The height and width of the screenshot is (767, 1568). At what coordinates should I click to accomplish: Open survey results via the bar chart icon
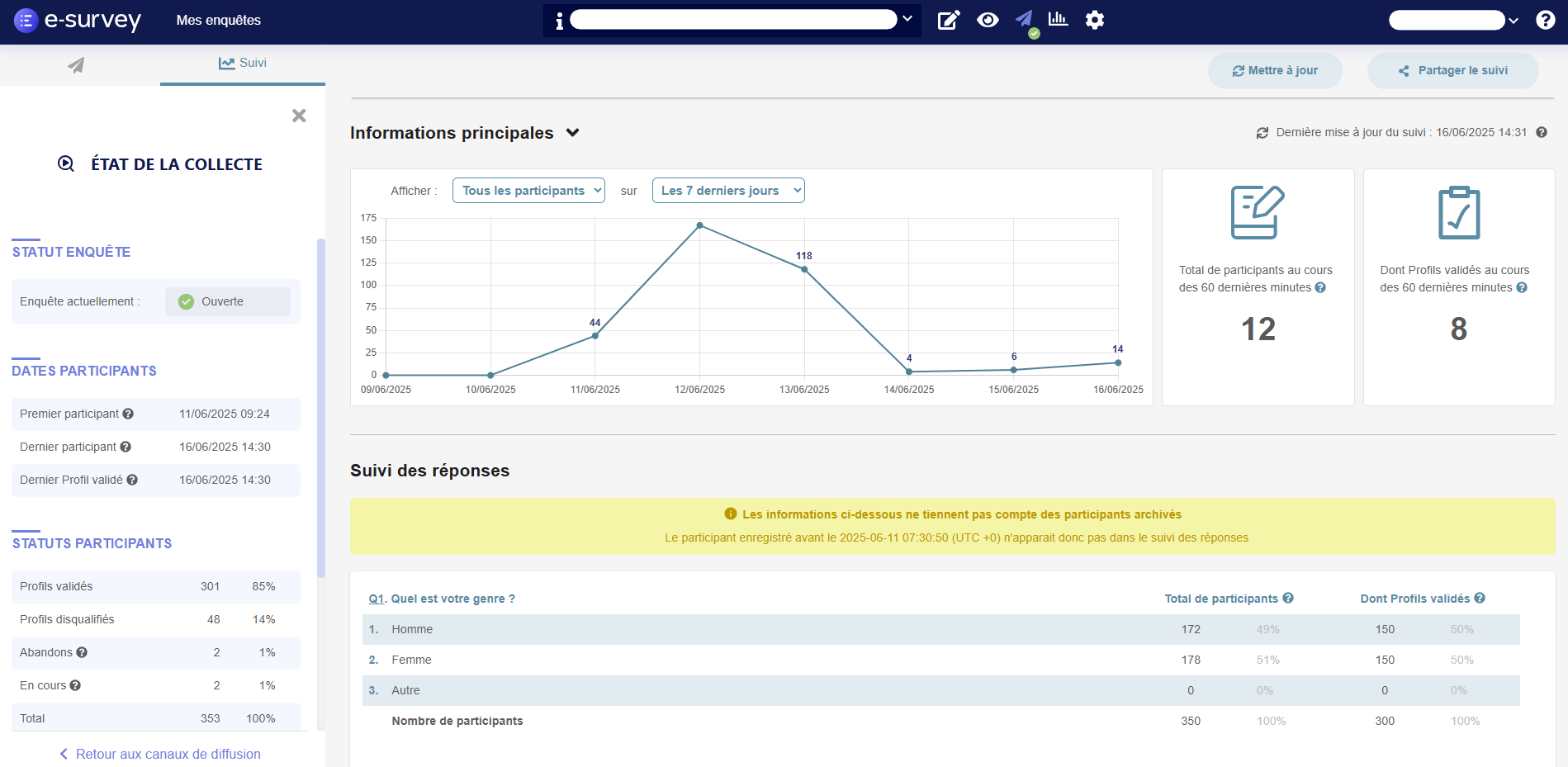point(1059,20)
